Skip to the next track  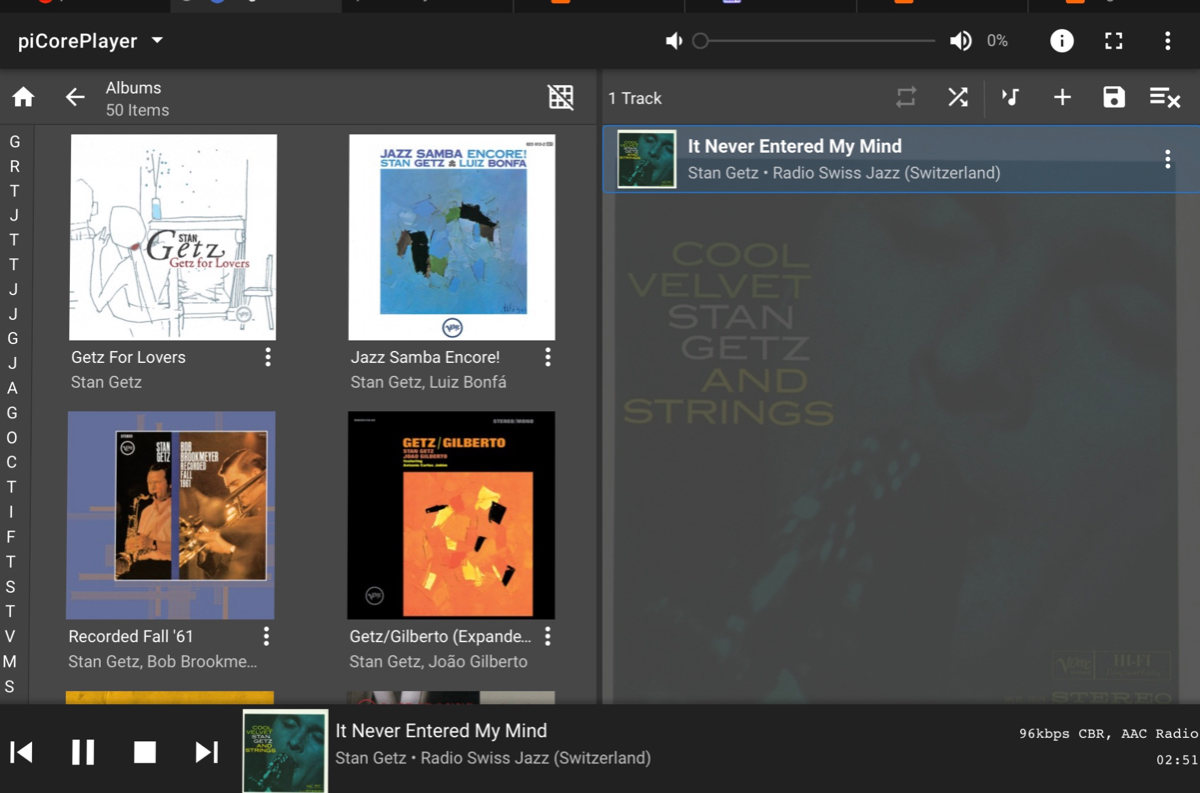pyautogui.click(x=206, y=752)
